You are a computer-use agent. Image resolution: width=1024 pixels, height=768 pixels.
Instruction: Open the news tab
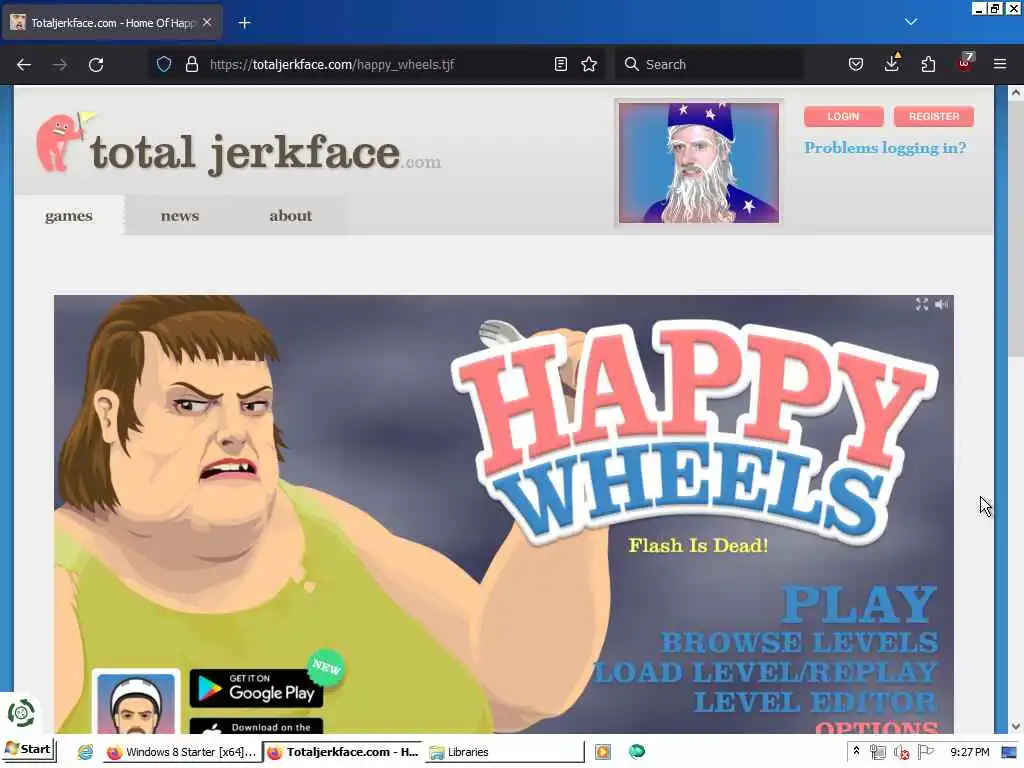coord(180,216)
